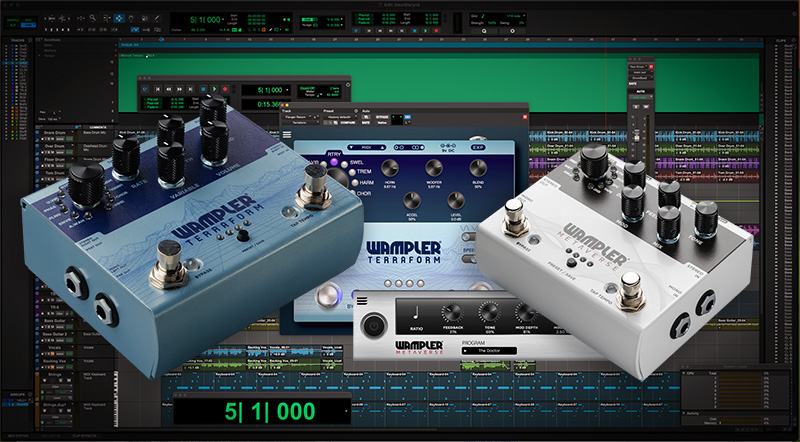This screenshot has width=800, height=442.
Task: Click plugin window COMPARE button
Action: coord(347,122)
